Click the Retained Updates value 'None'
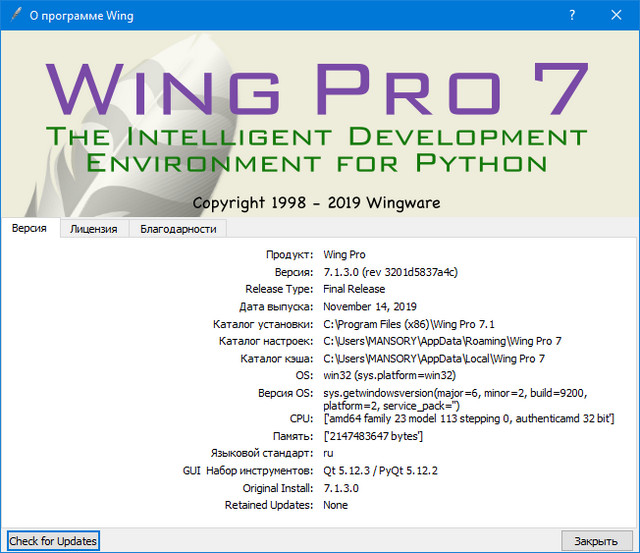This screenshot has width=640, height=553. (x=336, y=505)
